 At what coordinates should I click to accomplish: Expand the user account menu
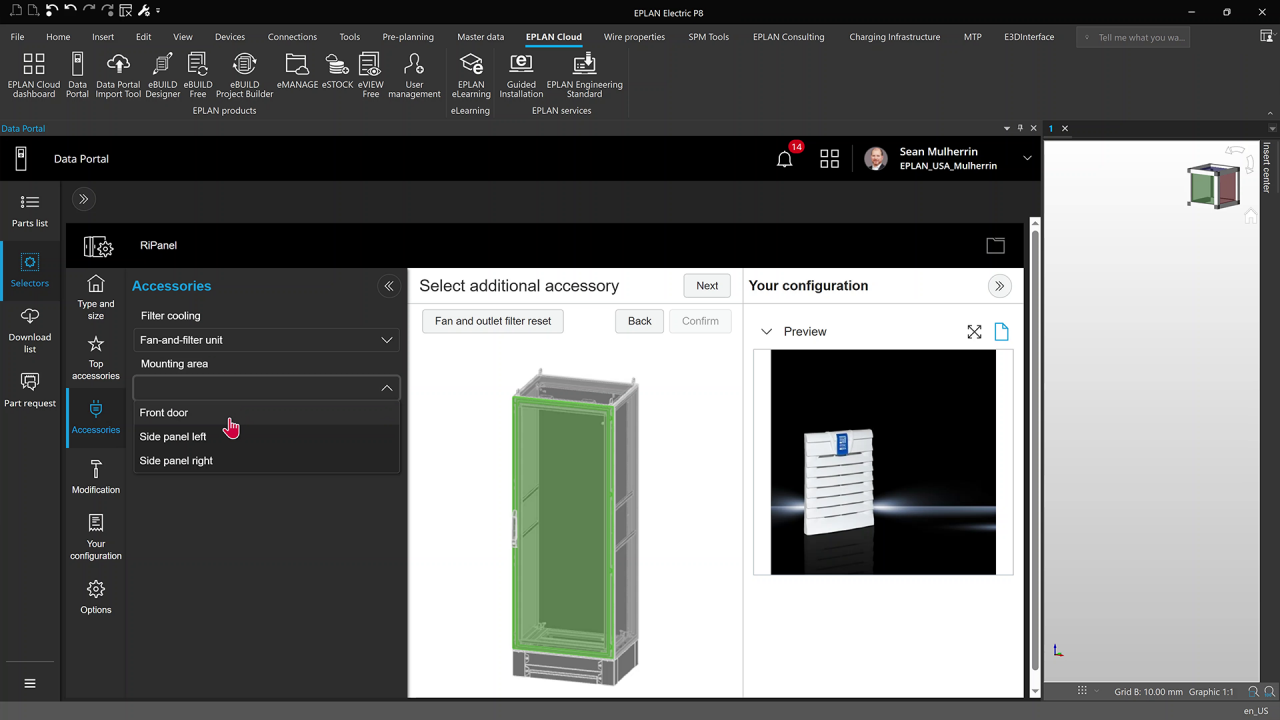click(x=1027, y=158)
